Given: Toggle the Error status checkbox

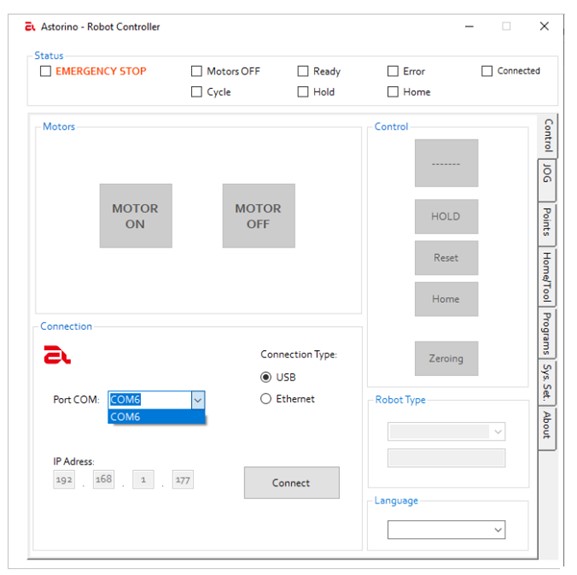Looking at the screenshot, I should pyautogui.click(x=393, y=71).
